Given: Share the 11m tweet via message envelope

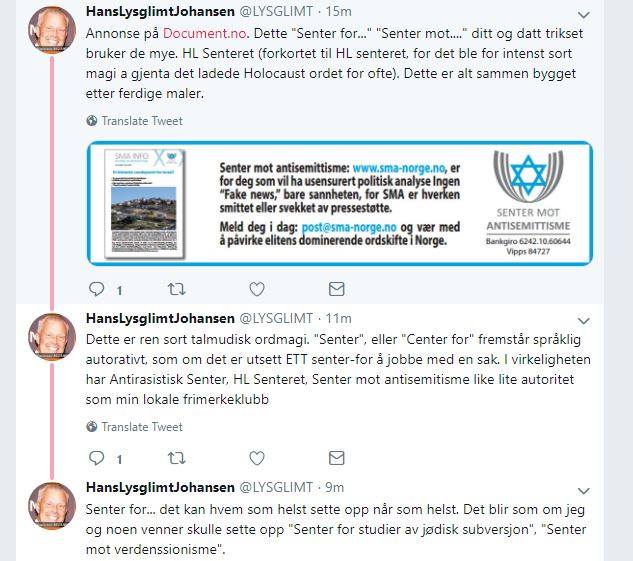Looking at the screenshot, I should pyautogui.click(x=337, y=458).
